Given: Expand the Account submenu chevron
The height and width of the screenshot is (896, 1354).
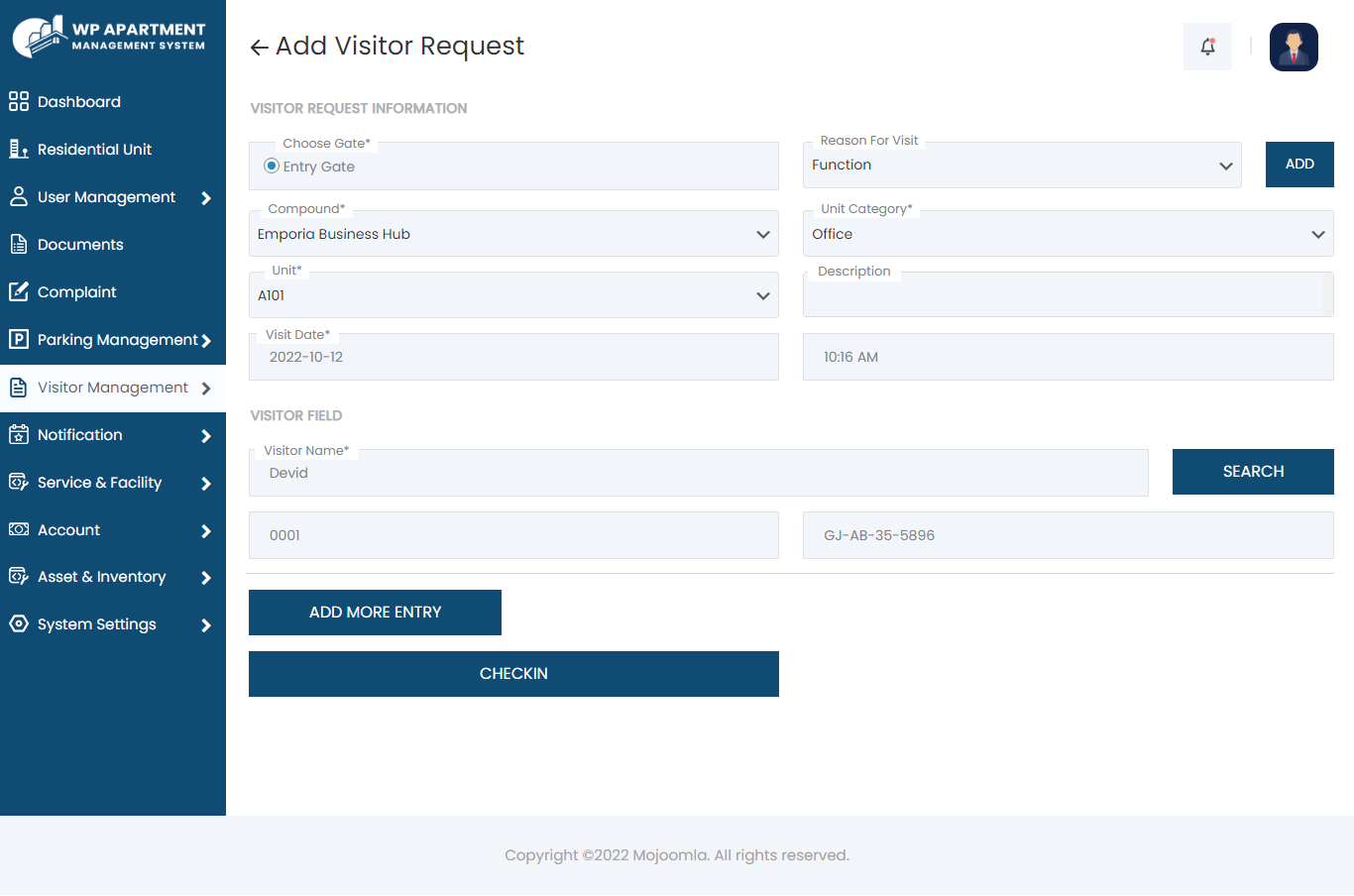Looking at the screenshot, I should click(206, 531).
